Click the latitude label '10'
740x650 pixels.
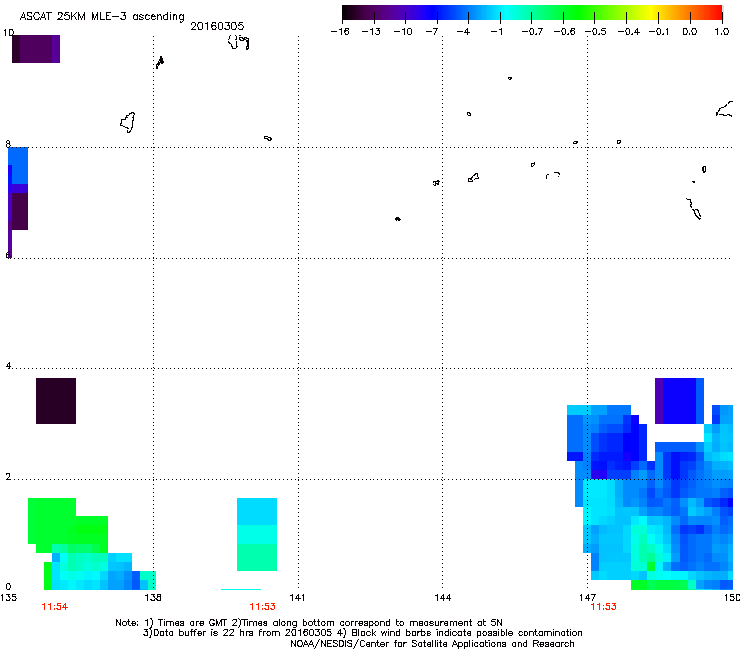[8, 33]
